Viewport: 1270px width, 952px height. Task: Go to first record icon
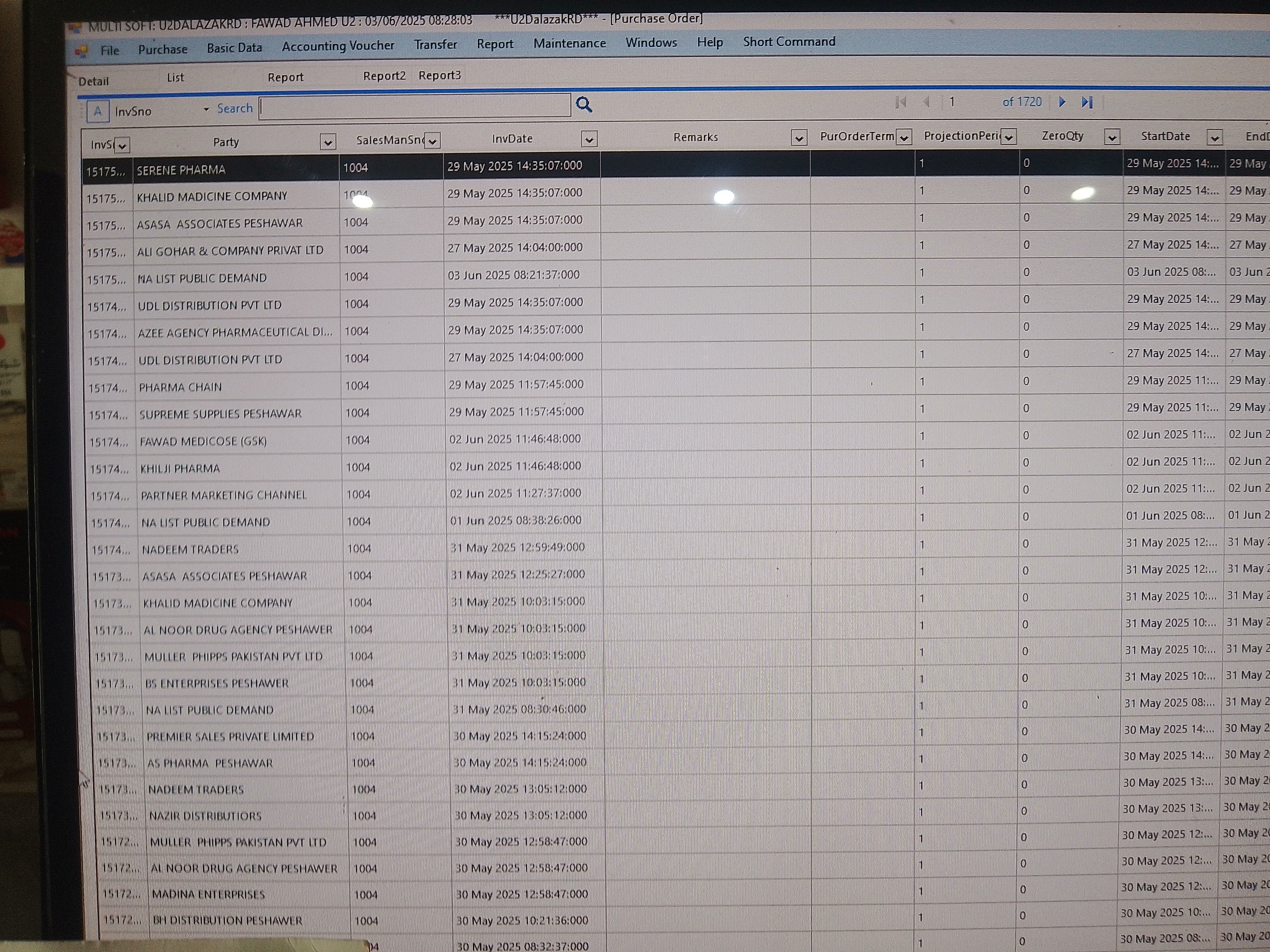[x=901, y=102]
